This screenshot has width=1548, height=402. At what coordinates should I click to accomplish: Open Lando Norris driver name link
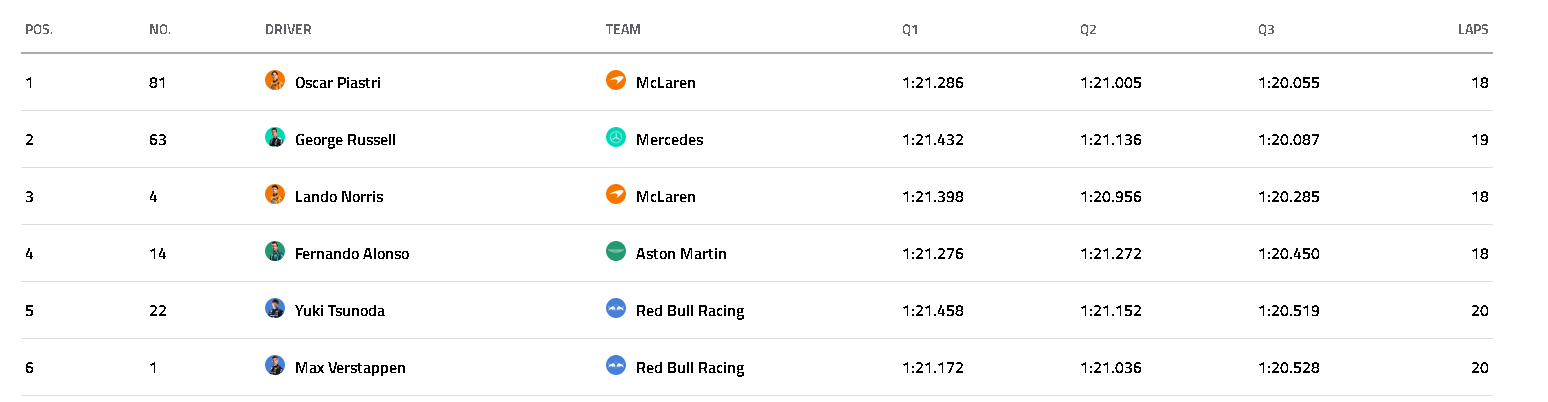pos(339,197)
